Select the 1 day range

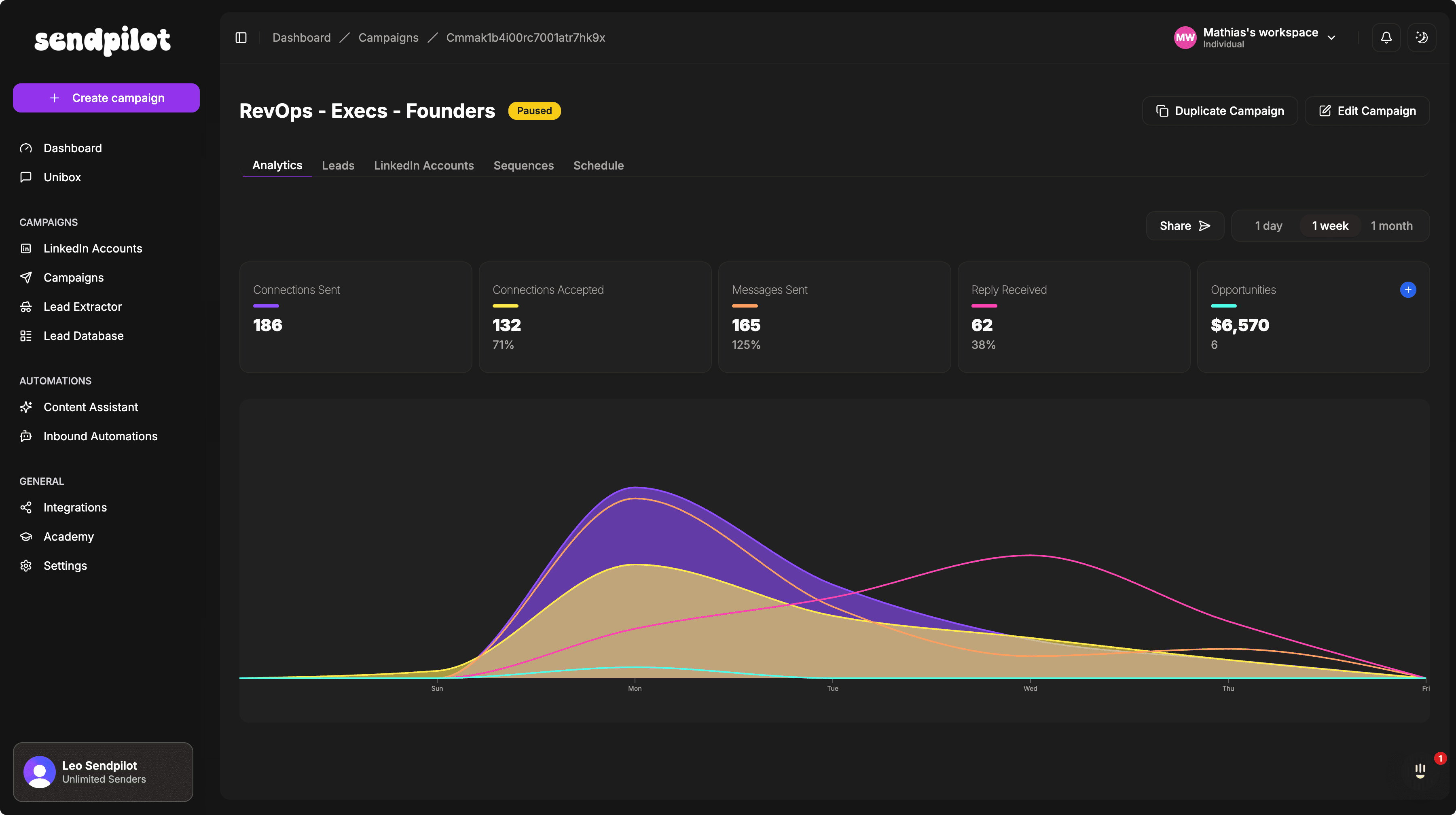click(x=1268, y=226)
